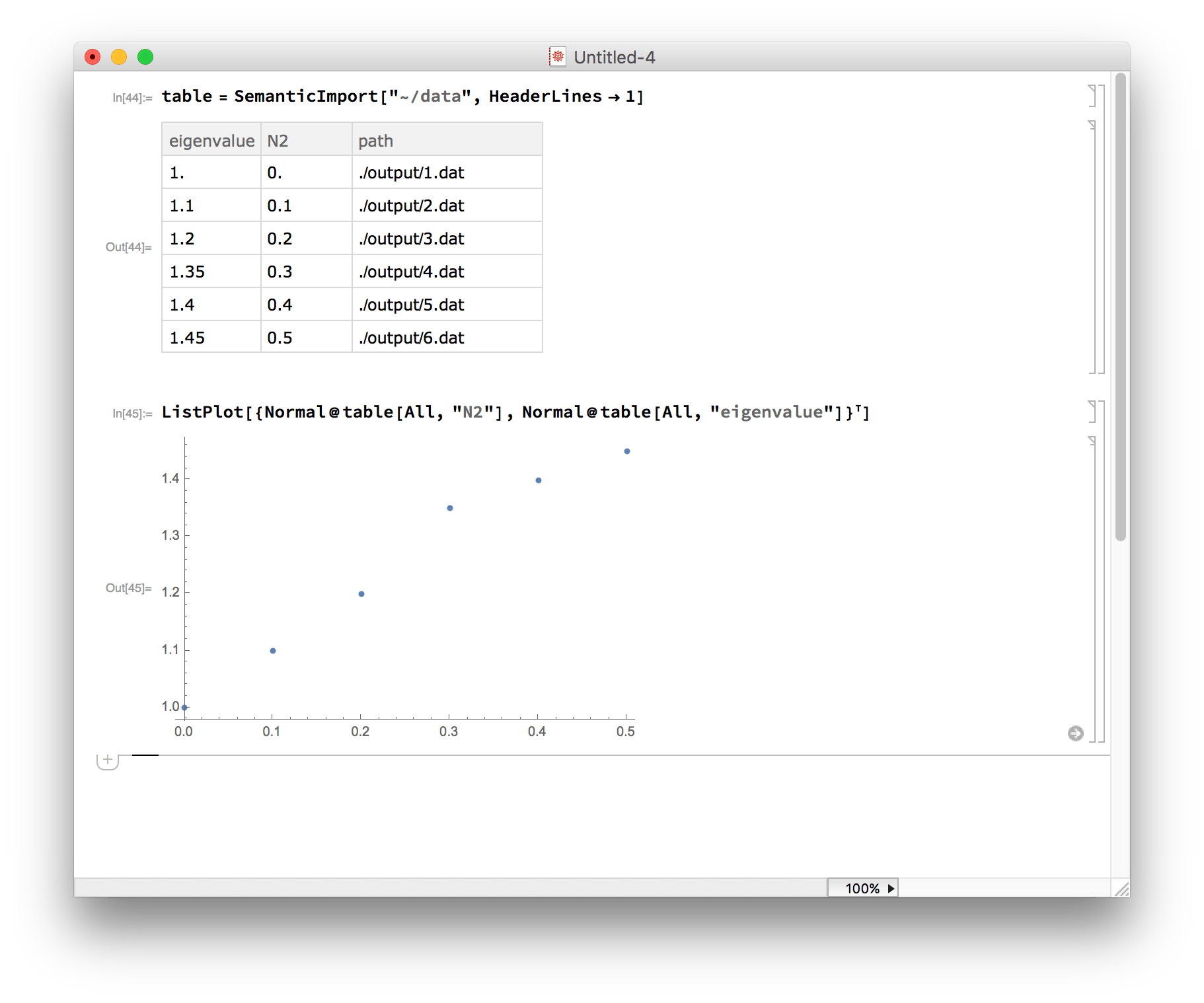The image size is (1204, 1003).
Task: Click the ./output/2.dat cell
Action: click(x=447, y=205)
